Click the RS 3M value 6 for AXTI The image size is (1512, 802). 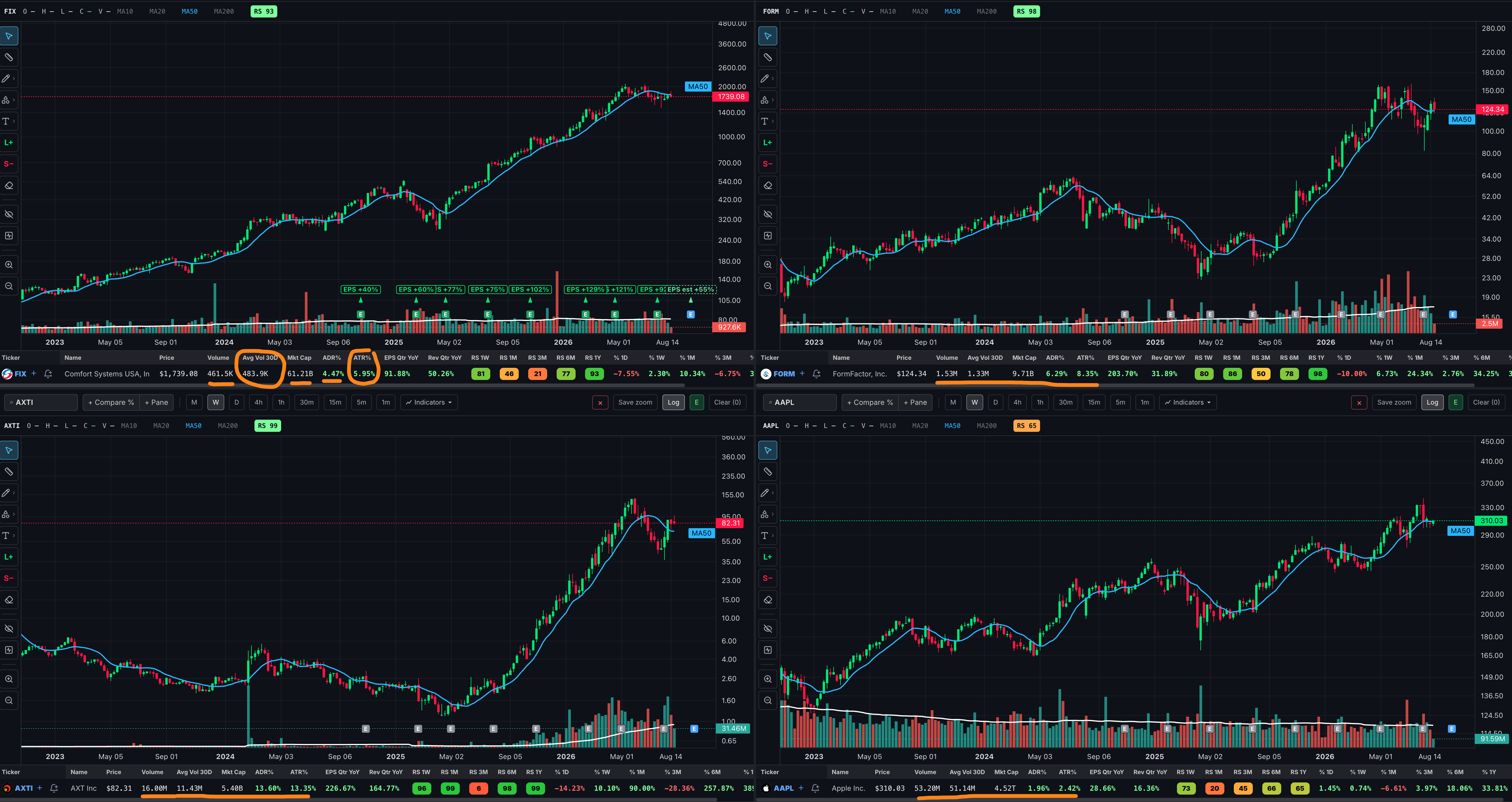point(478,788)
